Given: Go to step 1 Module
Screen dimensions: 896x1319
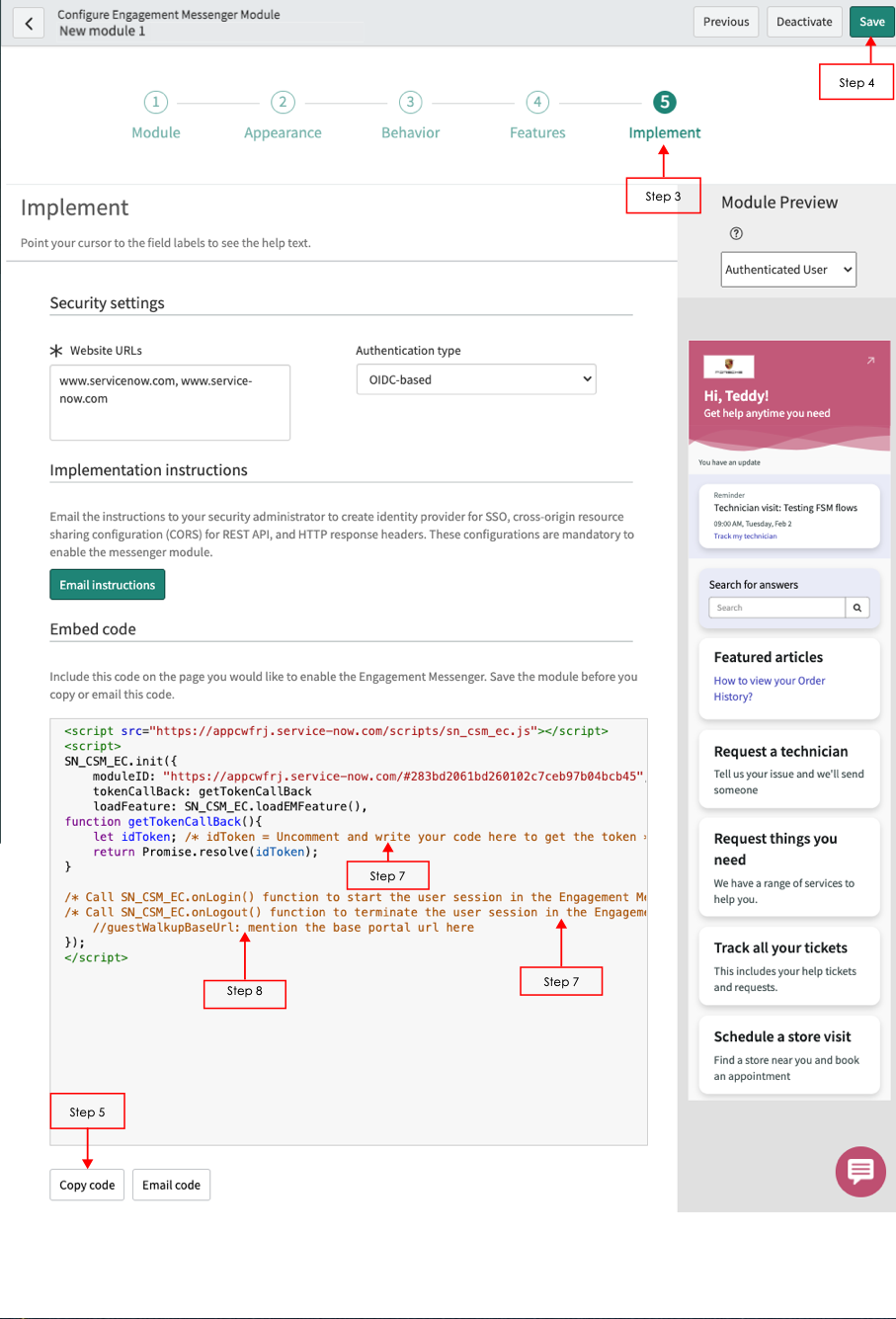Looking at the screenshot, I should 156,116.
